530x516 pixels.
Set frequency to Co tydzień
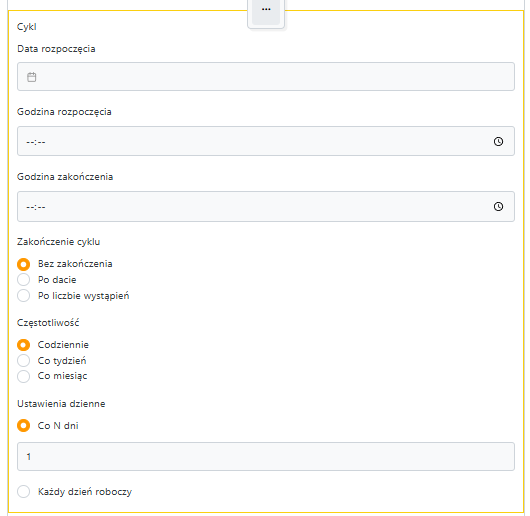pyautogui.click(x=23, y=361)
